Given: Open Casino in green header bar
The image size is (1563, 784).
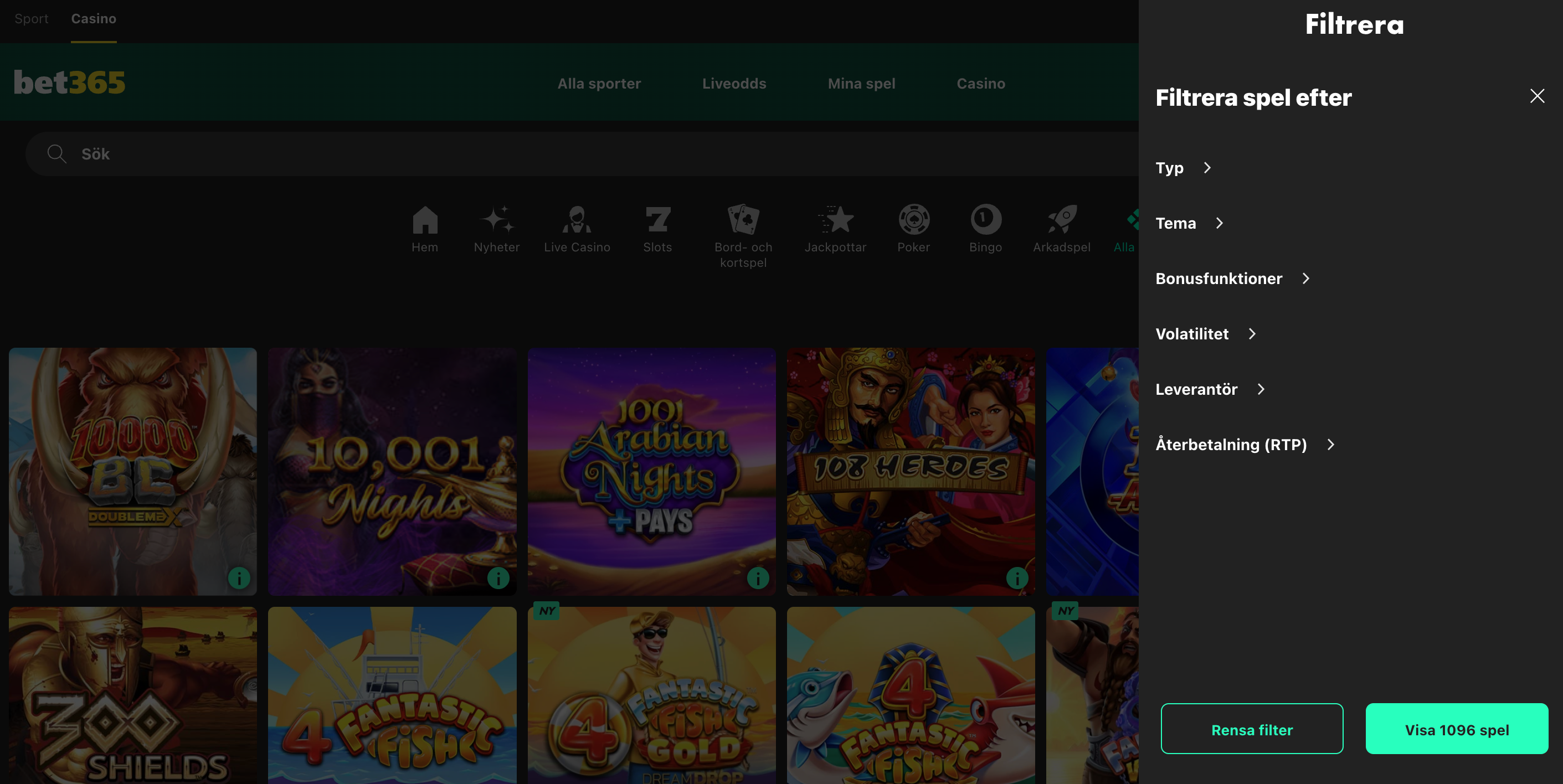Looking at the screenshot, I should coord(981,84).
